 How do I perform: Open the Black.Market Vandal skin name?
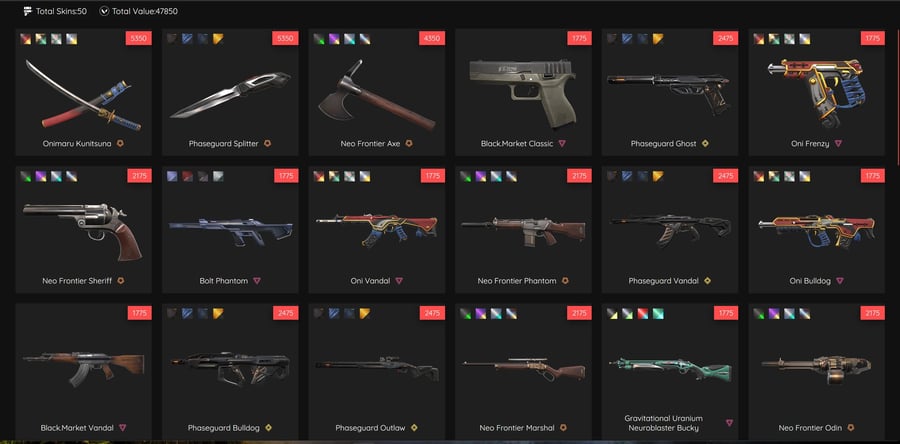point(77,428)
